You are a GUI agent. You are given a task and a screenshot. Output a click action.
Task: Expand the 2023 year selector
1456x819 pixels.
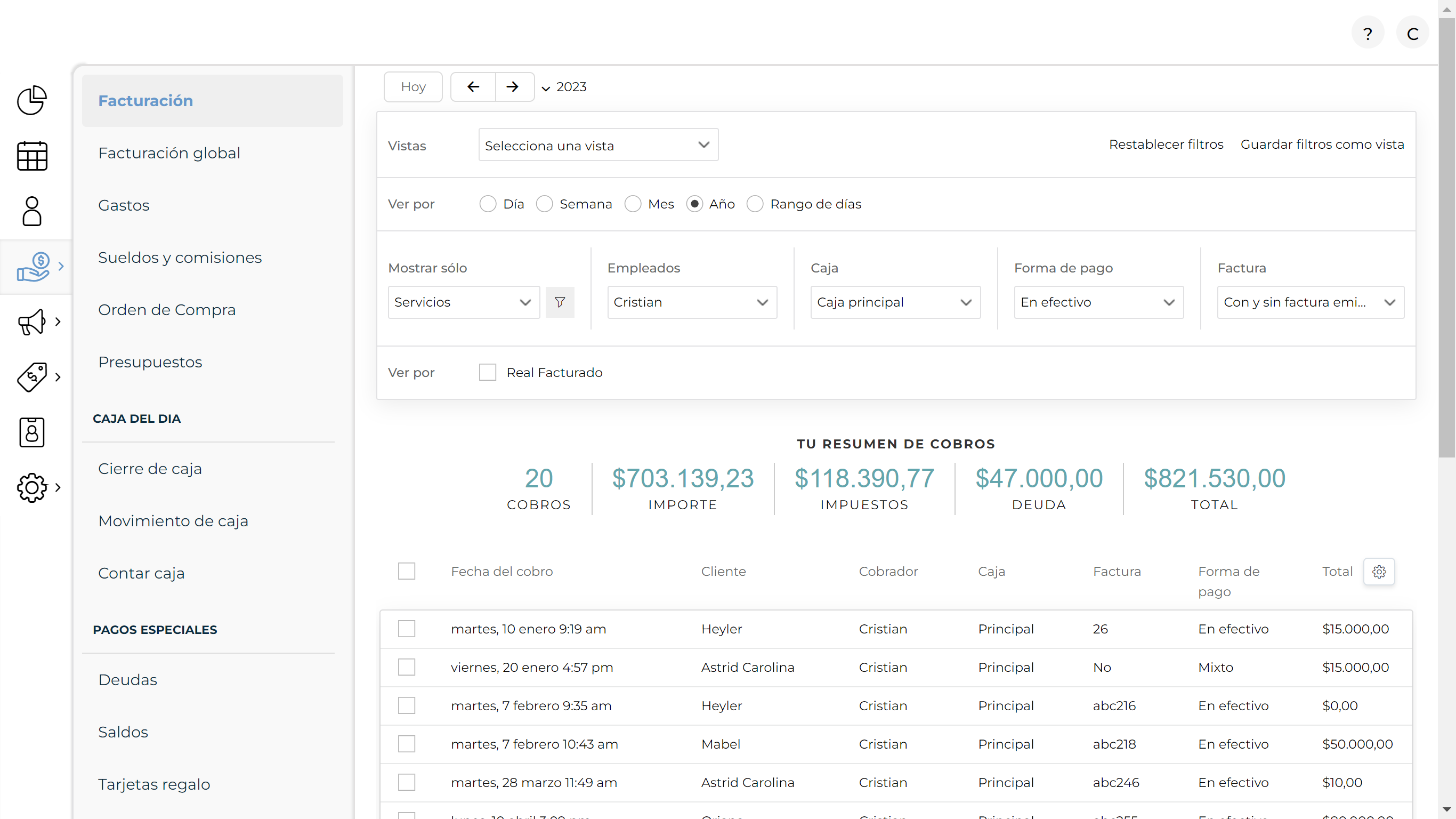564,87
